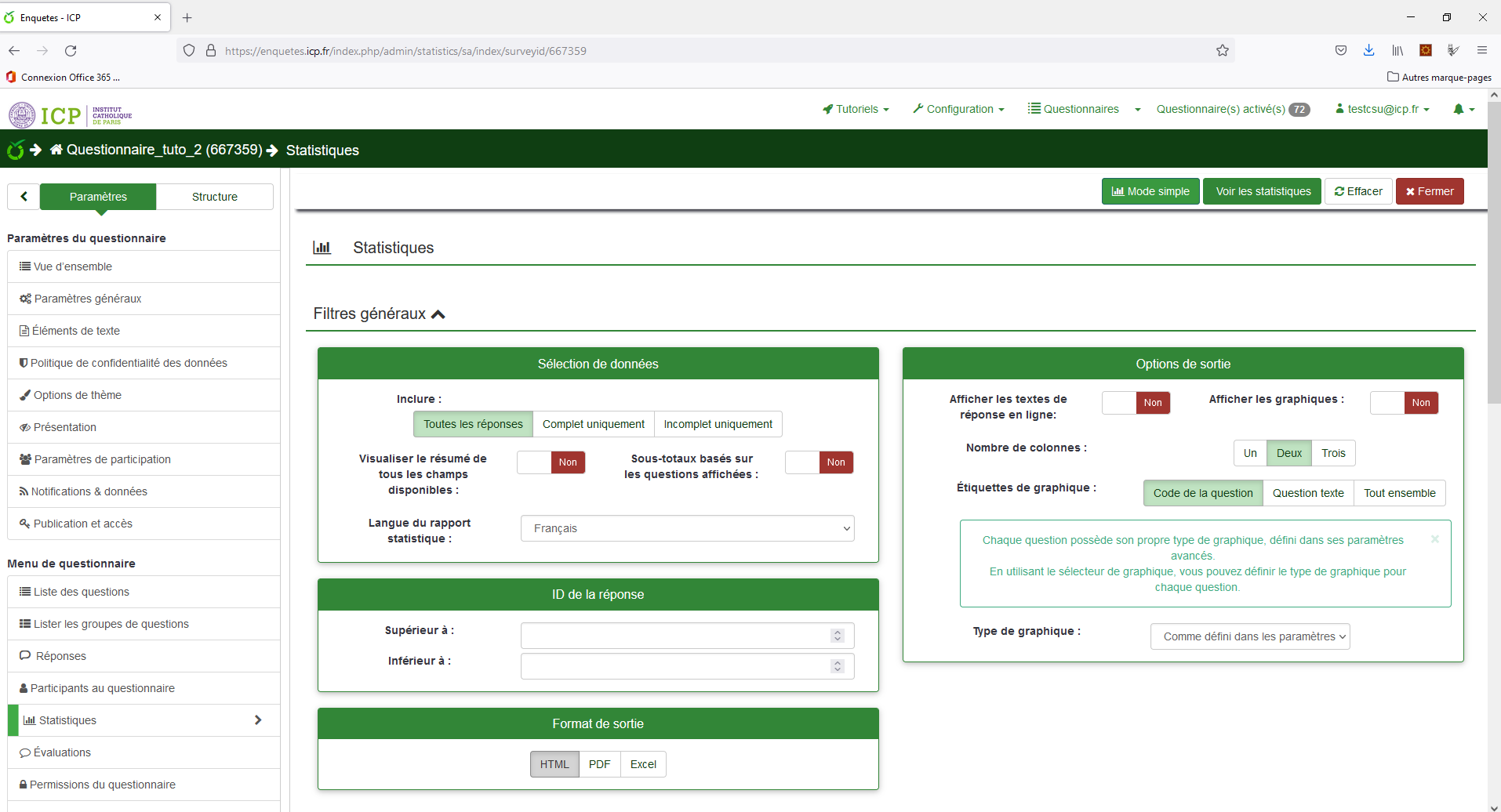
Task: Open the 'Langue du rapport statistique' dropdown
Action: [687, 528]
